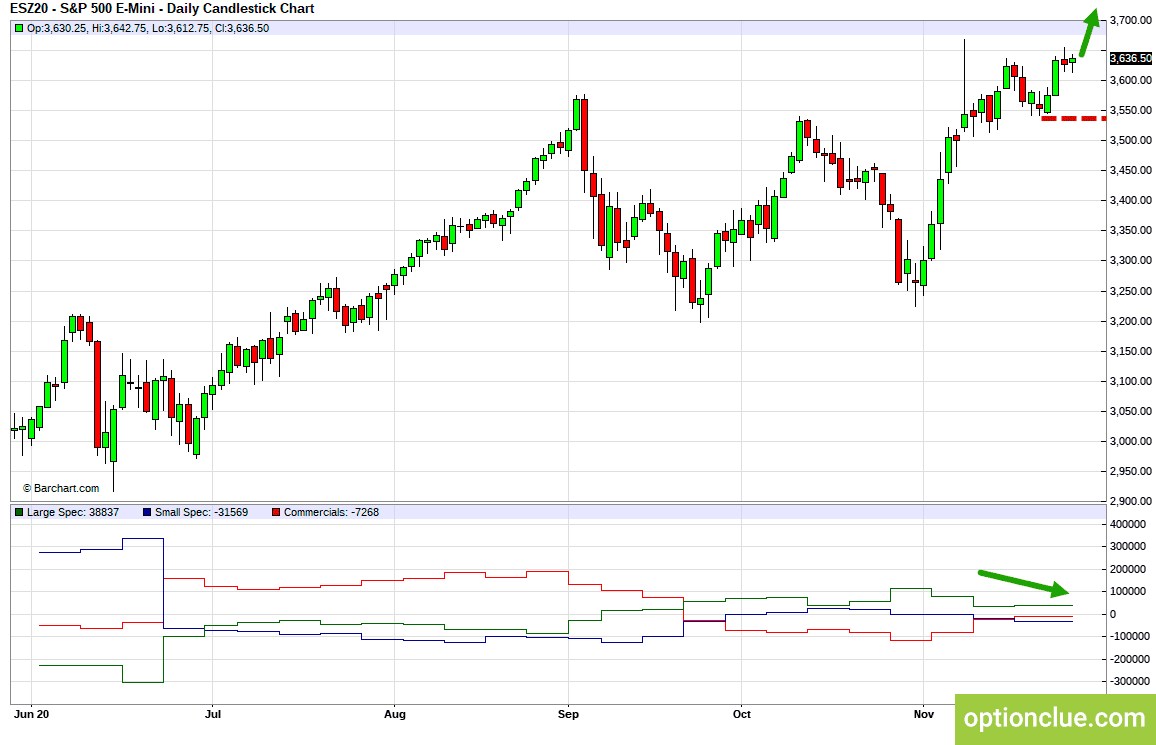
Task: Click the Aug label on time axis
Action: point(395,714)
